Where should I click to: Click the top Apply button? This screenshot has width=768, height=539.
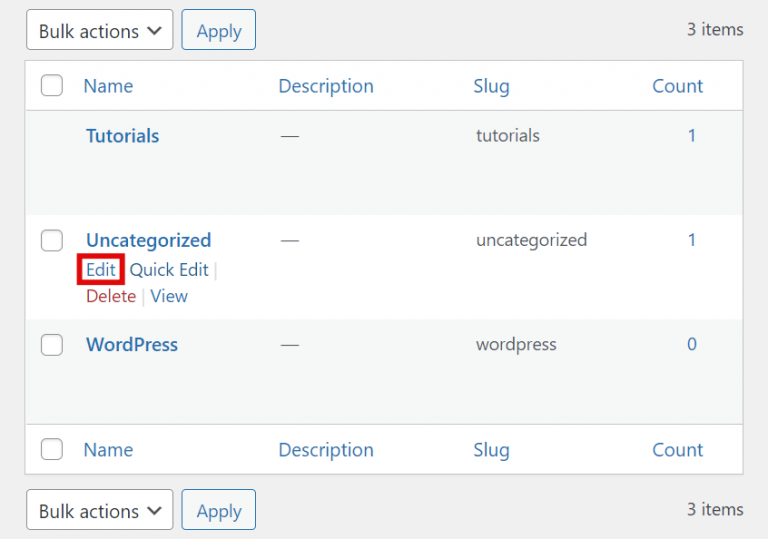click(x=219, y=31)
